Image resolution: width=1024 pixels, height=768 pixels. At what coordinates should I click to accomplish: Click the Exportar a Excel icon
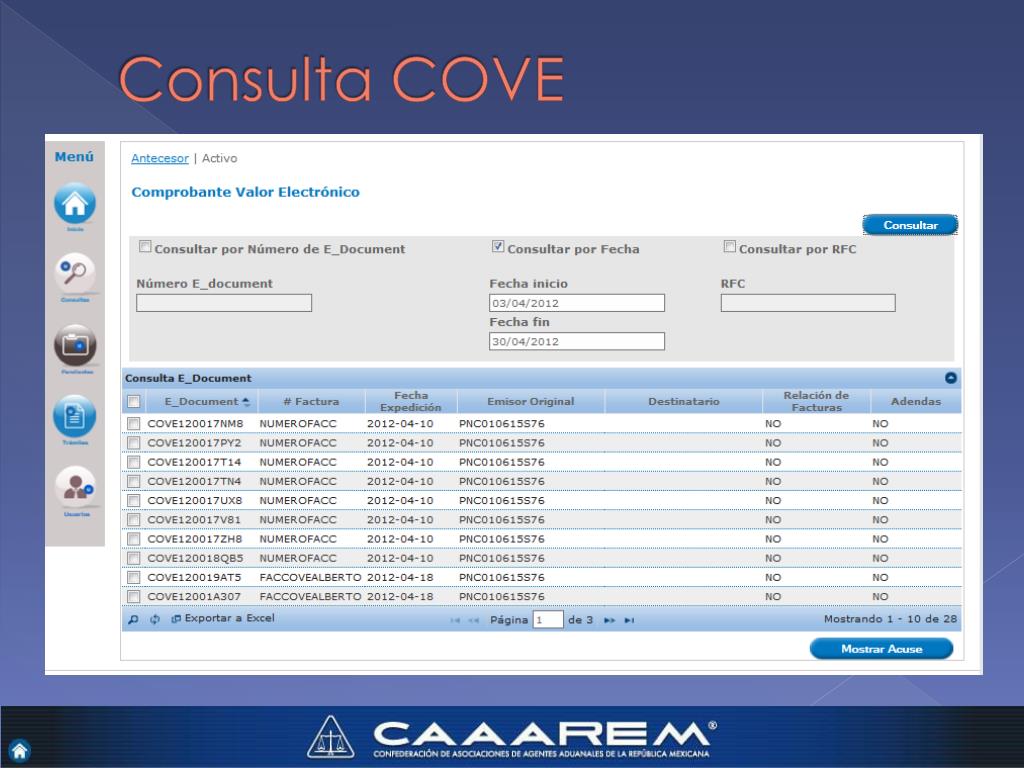click(176, 619)
